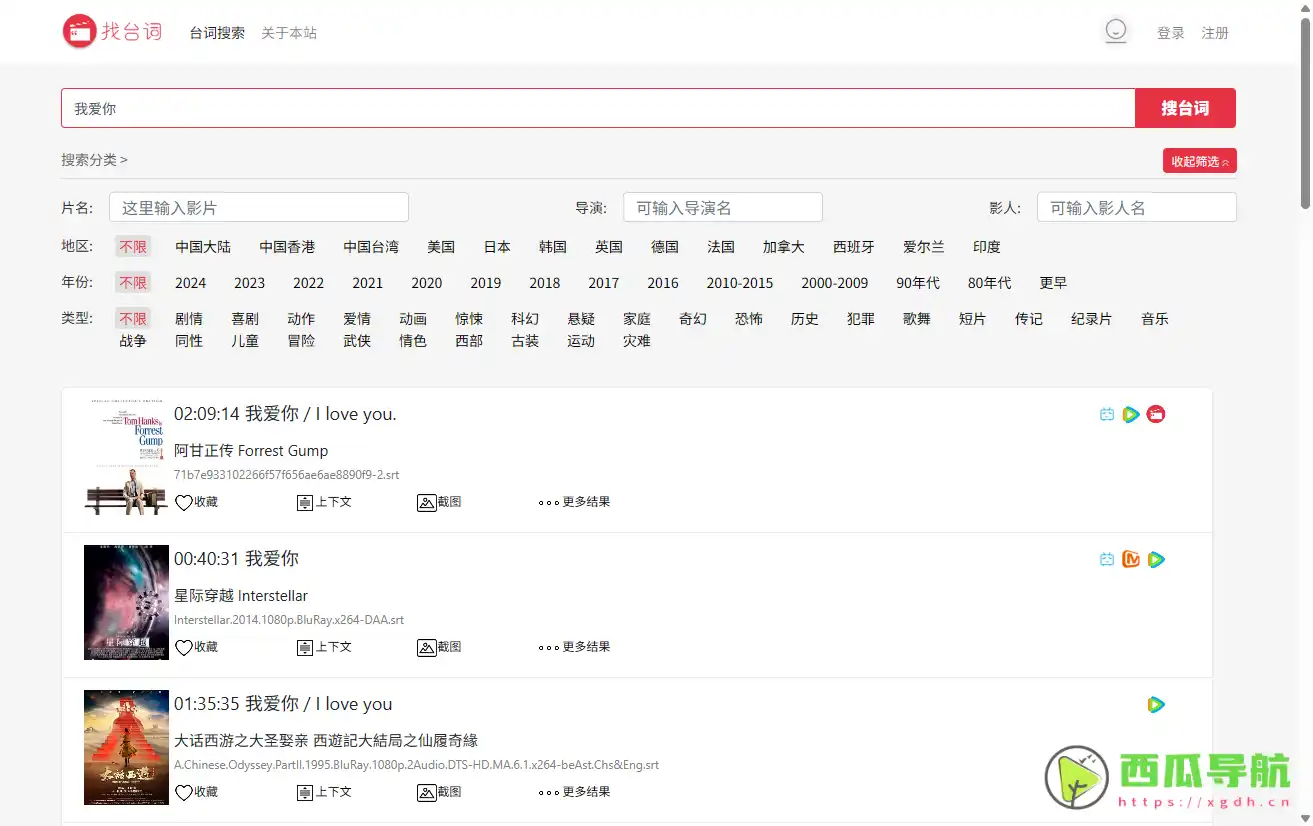Open the 台词搜索 menu item
Viewport: 1313px width, 826px height.
coord(216,32)
